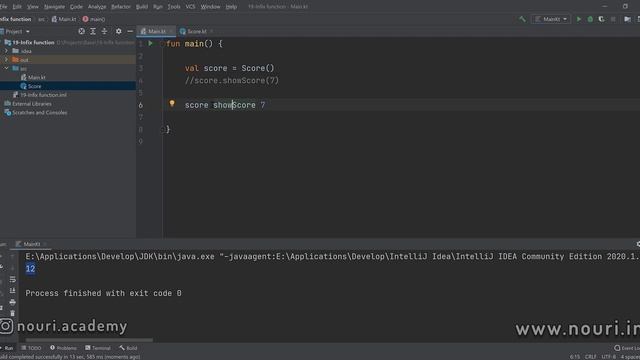Click the fold marker at closing brace

pos(163,129)
